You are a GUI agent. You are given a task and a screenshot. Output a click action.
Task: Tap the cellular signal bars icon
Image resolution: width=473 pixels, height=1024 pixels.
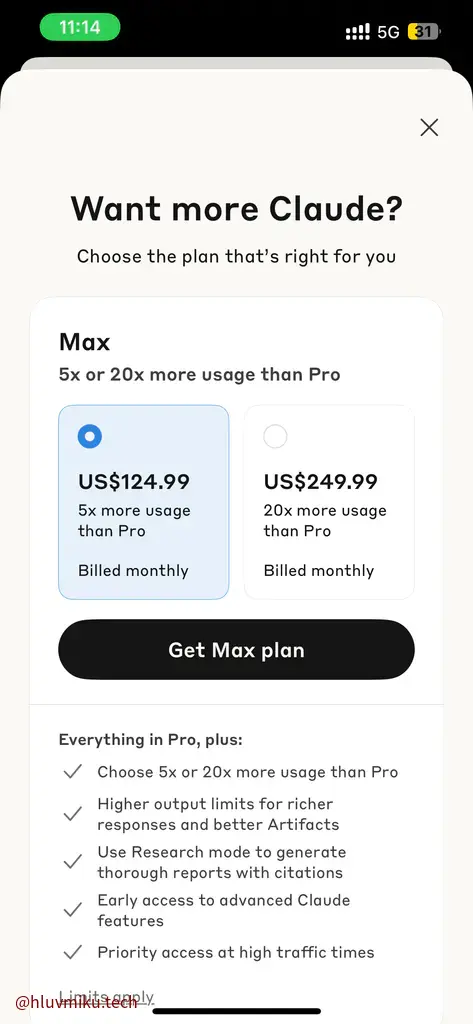(x=357, y=32)
